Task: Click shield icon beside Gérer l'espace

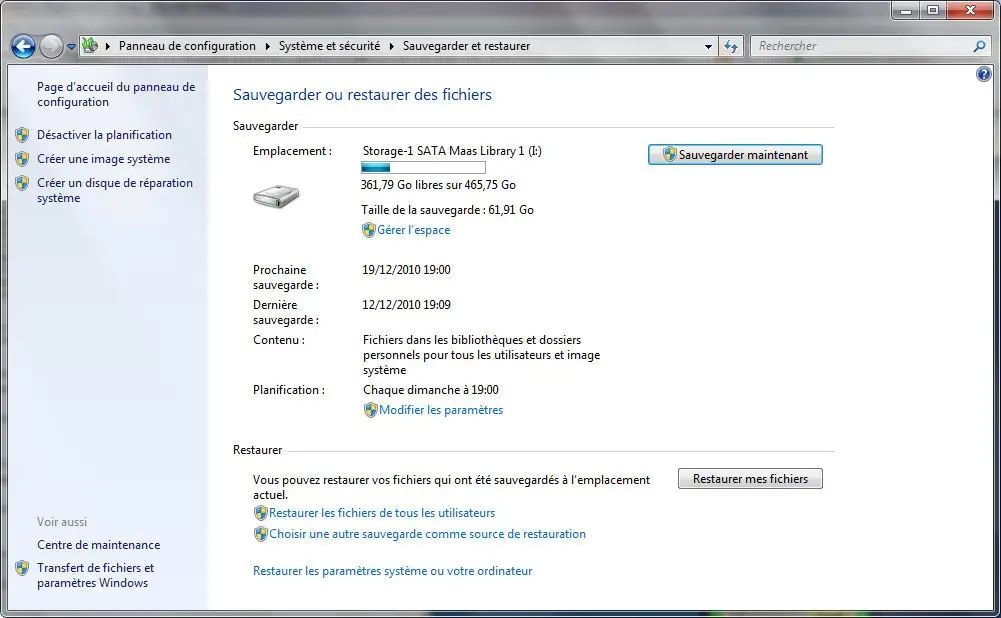Action: (x=368, y=230)
